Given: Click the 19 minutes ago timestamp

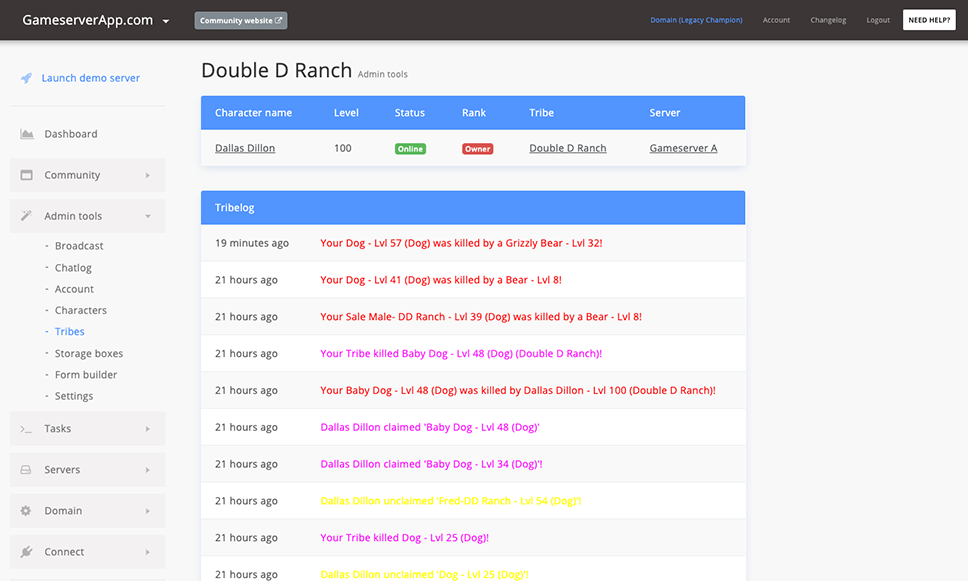Looking at the screenshot, I should click(x=252, y=243).
